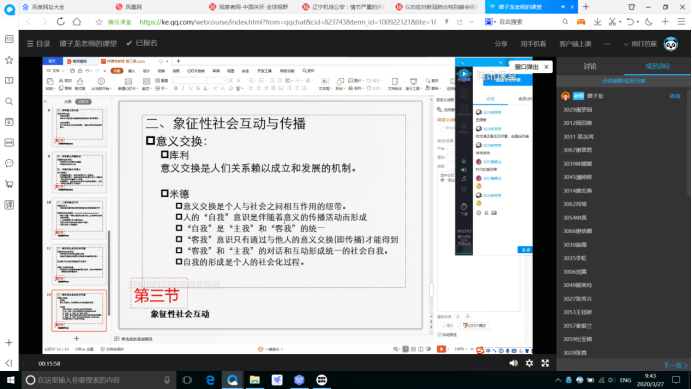Viewport: 692px width, 389px height.
Task: Enter fullscreen mode for the video
Action: [545, 363]
